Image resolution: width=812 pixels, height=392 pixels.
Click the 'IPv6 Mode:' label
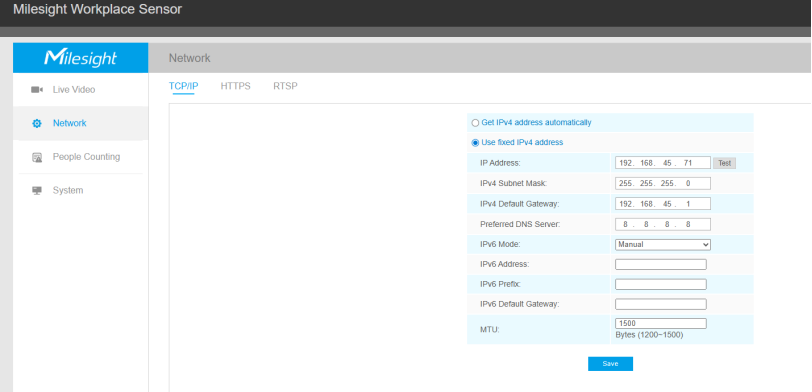(501, 244)
